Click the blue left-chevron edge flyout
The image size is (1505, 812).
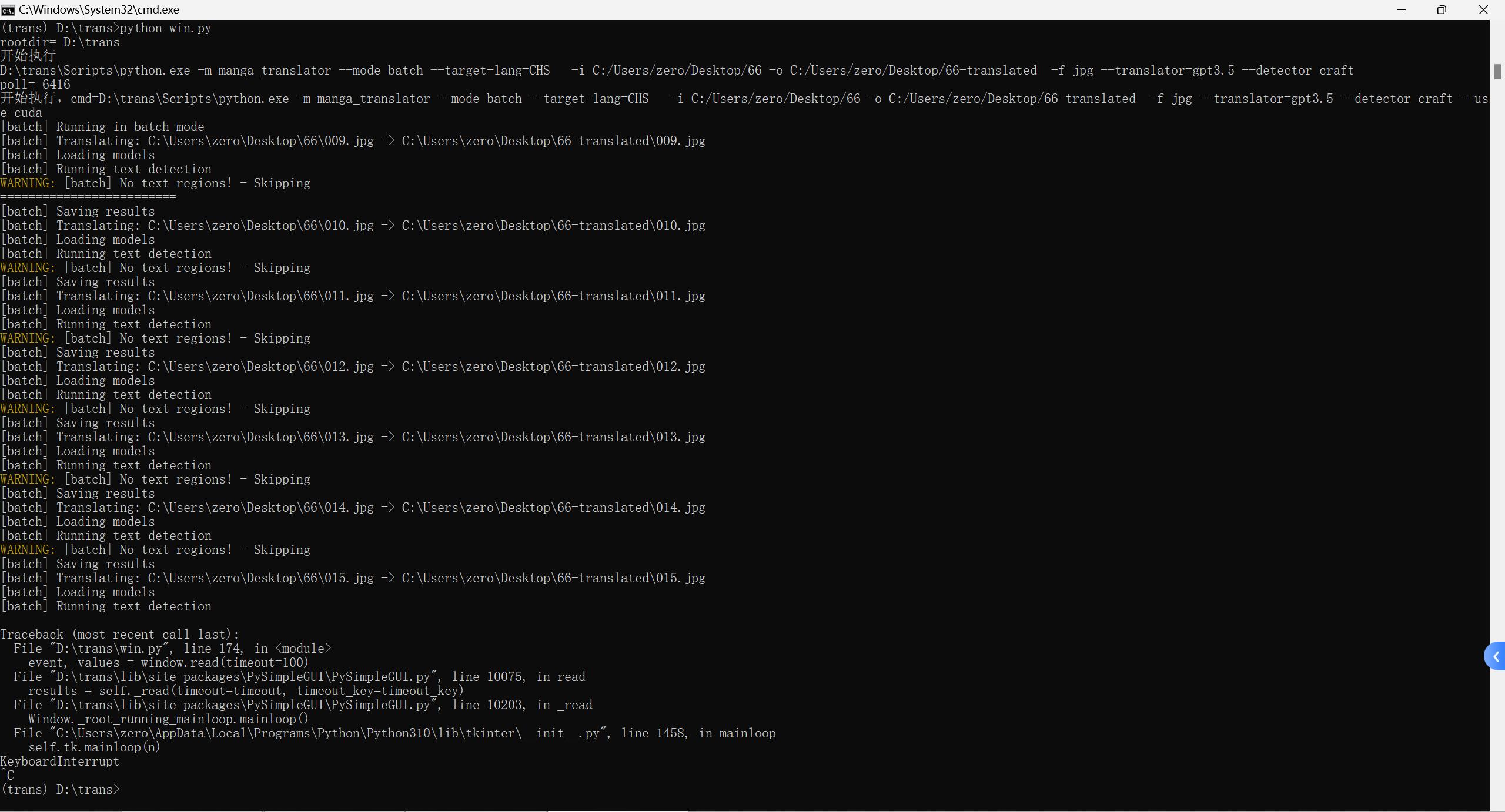tap(1496, 656)
